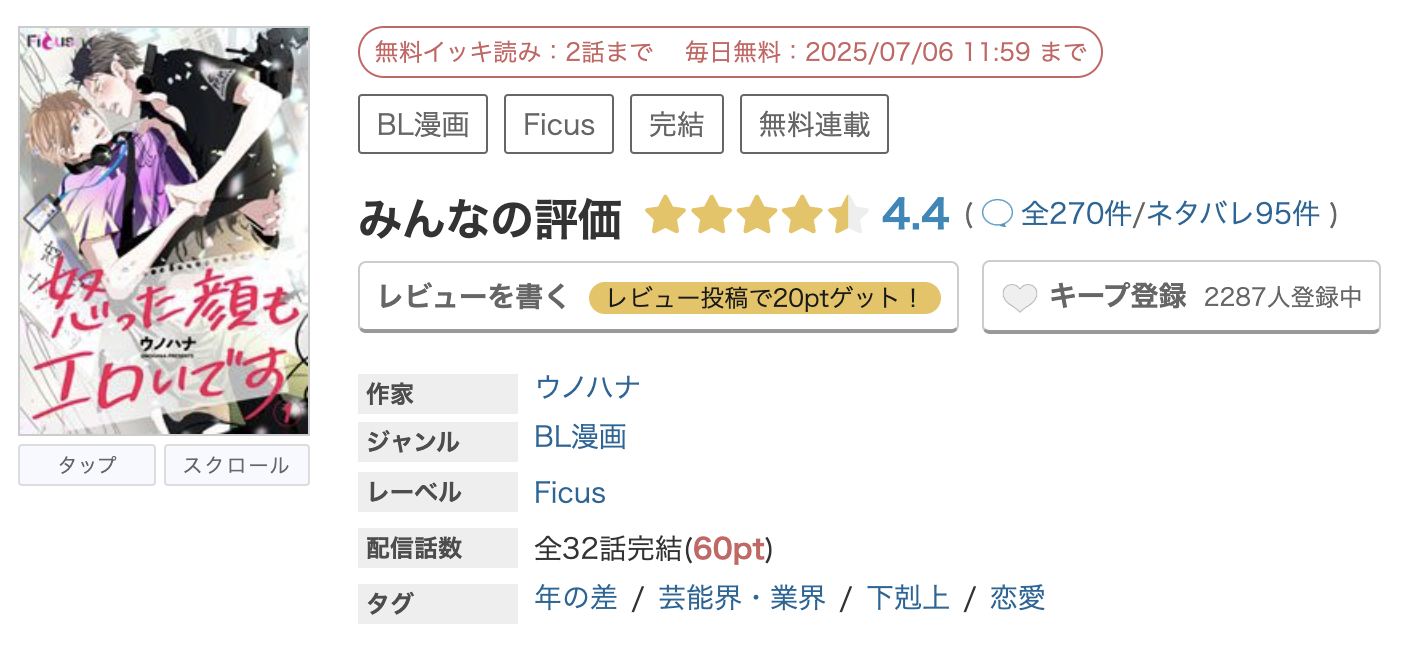Click the manga cover thumbnail
This screenshot has height=652, width=1424.
point(164,231)
